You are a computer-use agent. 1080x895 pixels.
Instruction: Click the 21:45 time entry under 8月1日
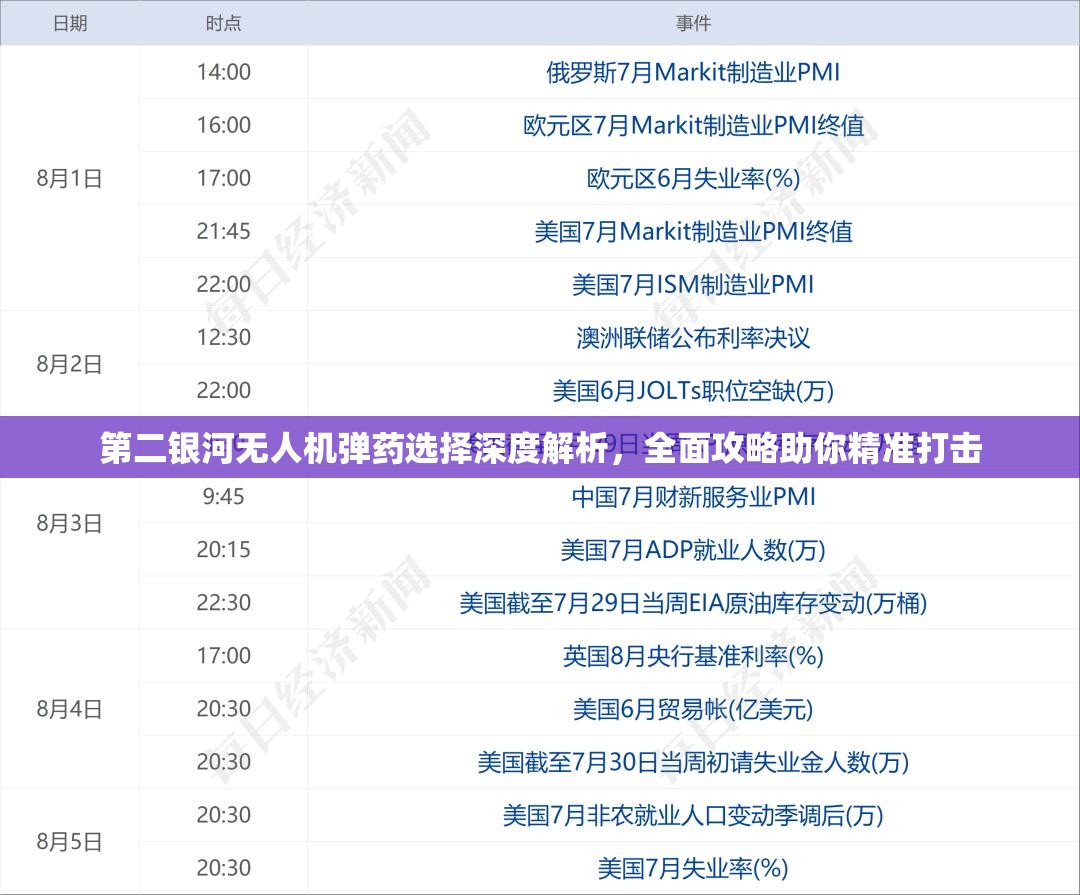(x=224, y=231)
